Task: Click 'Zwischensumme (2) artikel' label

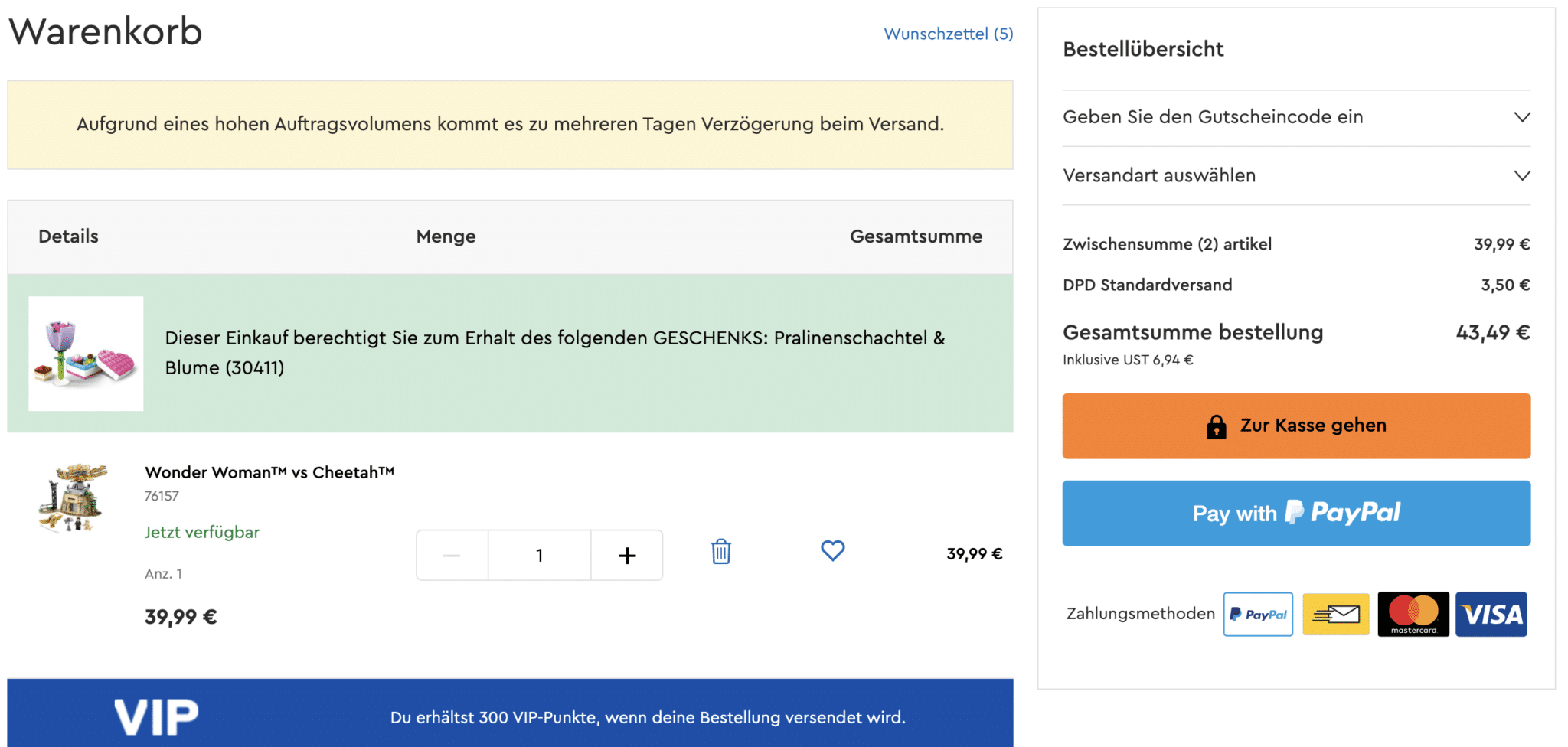Action: (1168, 244)
